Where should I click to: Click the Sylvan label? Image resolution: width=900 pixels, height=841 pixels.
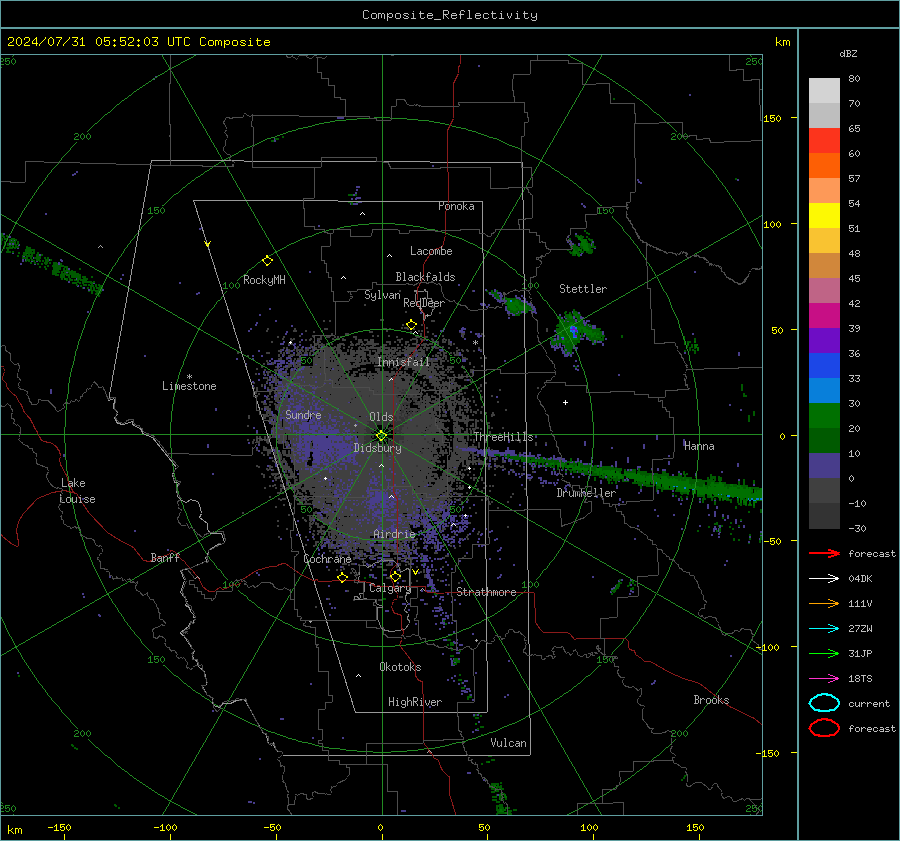382,295
